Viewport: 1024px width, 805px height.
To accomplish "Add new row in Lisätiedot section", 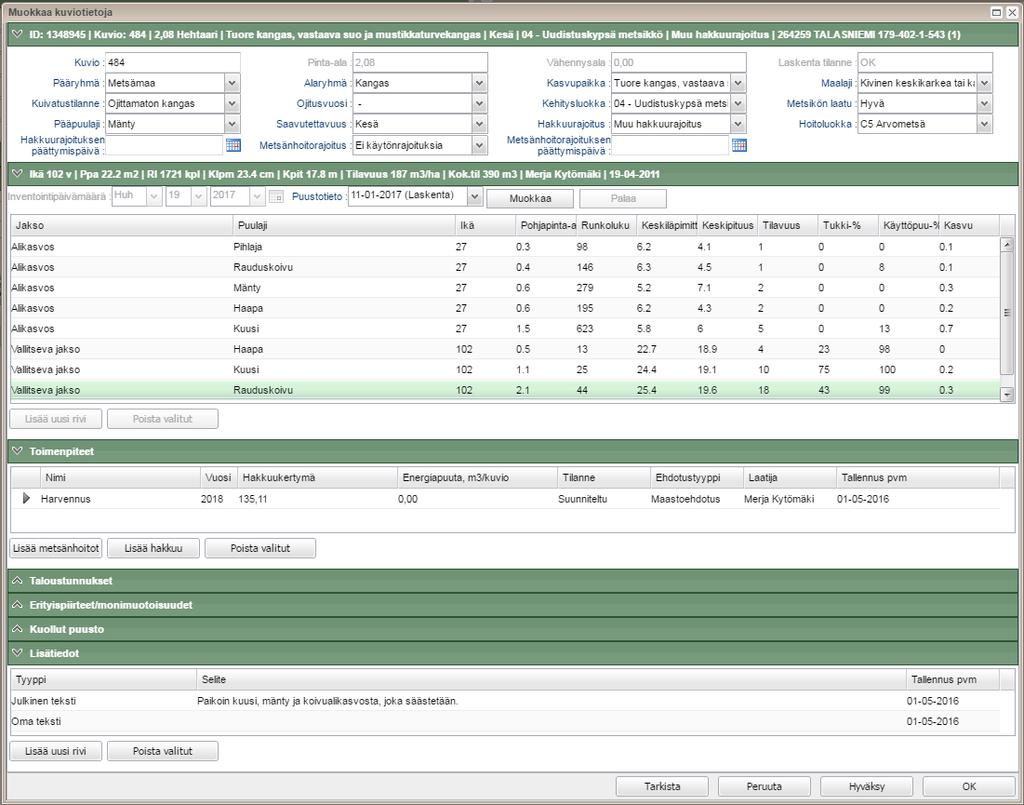I will 56,751.
